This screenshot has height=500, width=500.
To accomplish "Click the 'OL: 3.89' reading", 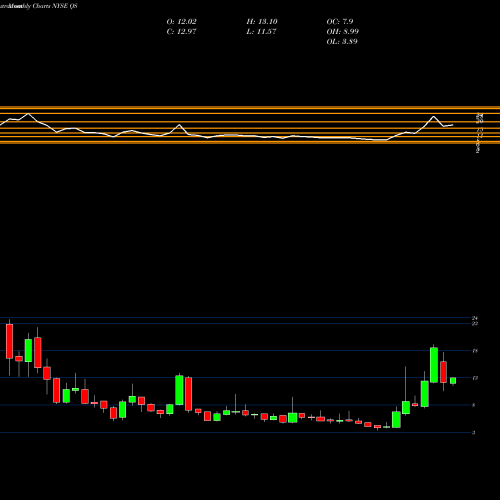I will 342,42.
